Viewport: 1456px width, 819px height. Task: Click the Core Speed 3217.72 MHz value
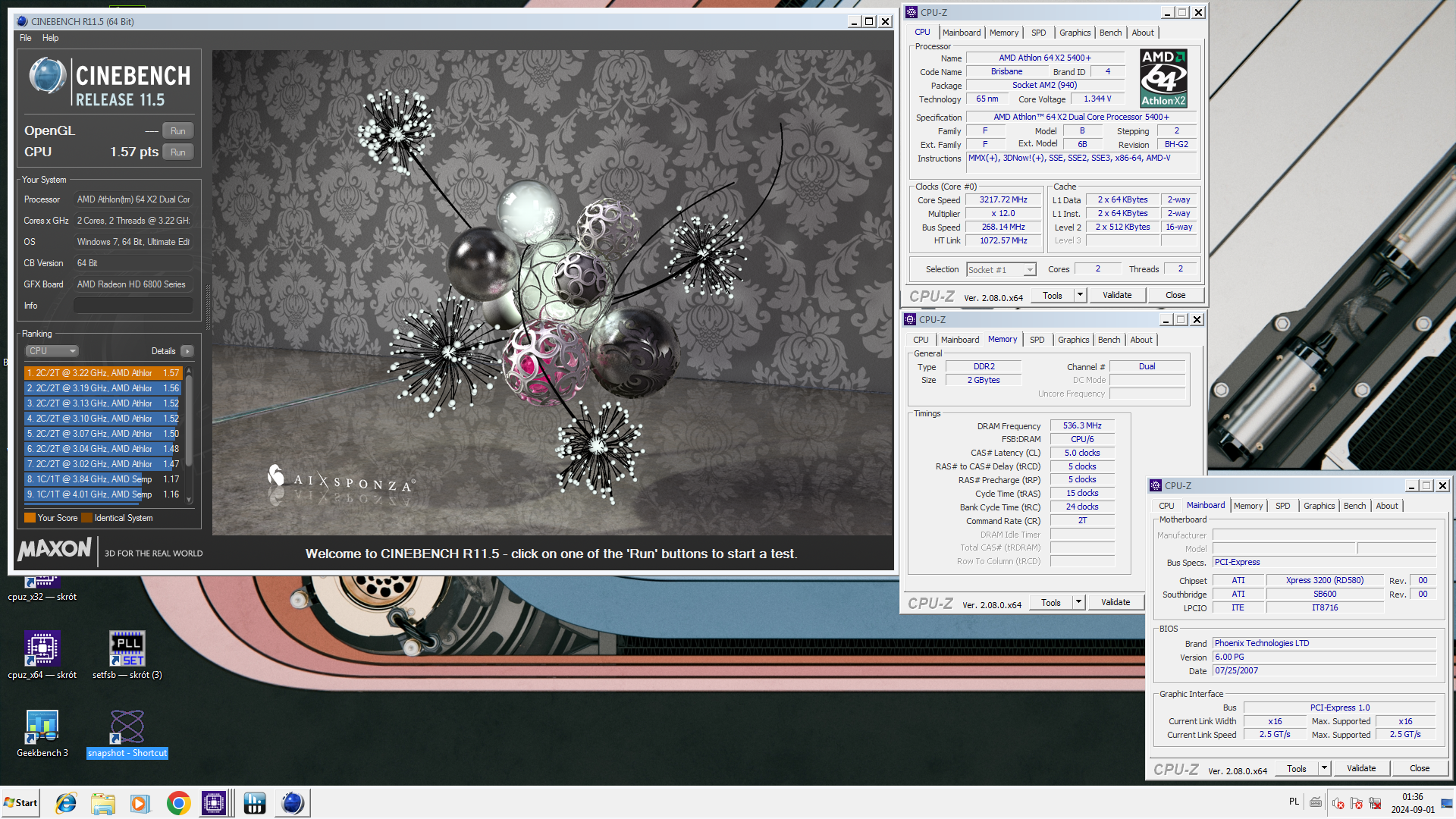pos(1003,200)
